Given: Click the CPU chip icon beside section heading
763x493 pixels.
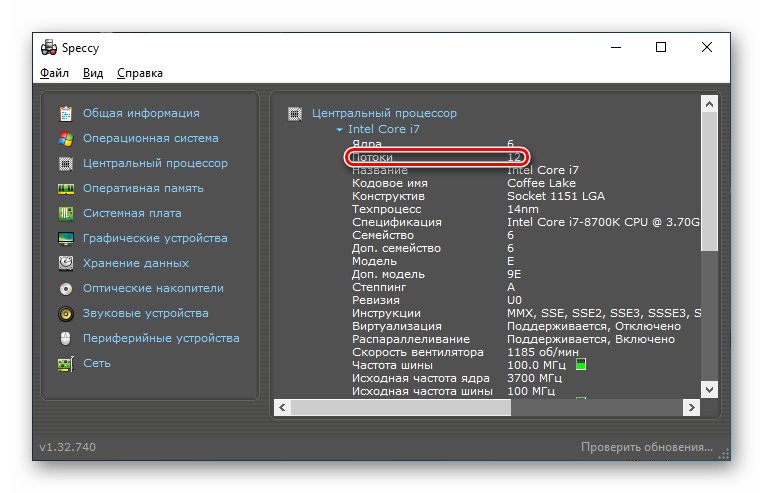Looking at the screenshot, I should (295, 113).
